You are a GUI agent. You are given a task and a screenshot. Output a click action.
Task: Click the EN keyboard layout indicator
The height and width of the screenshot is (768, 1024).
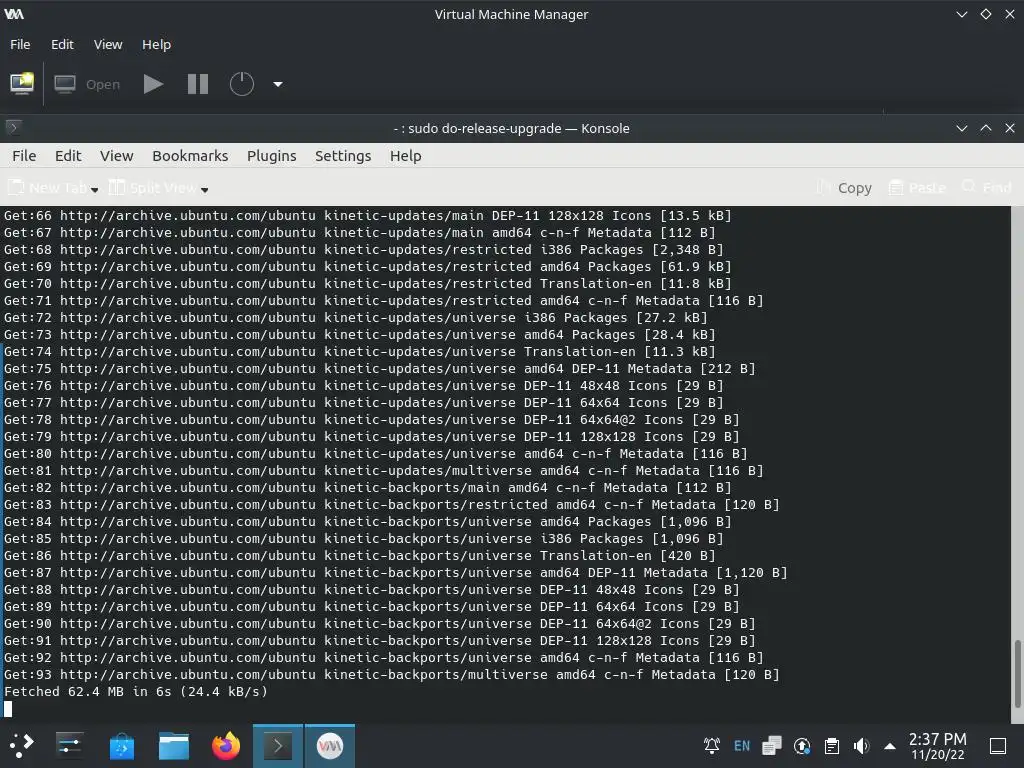tap(742, 745)
